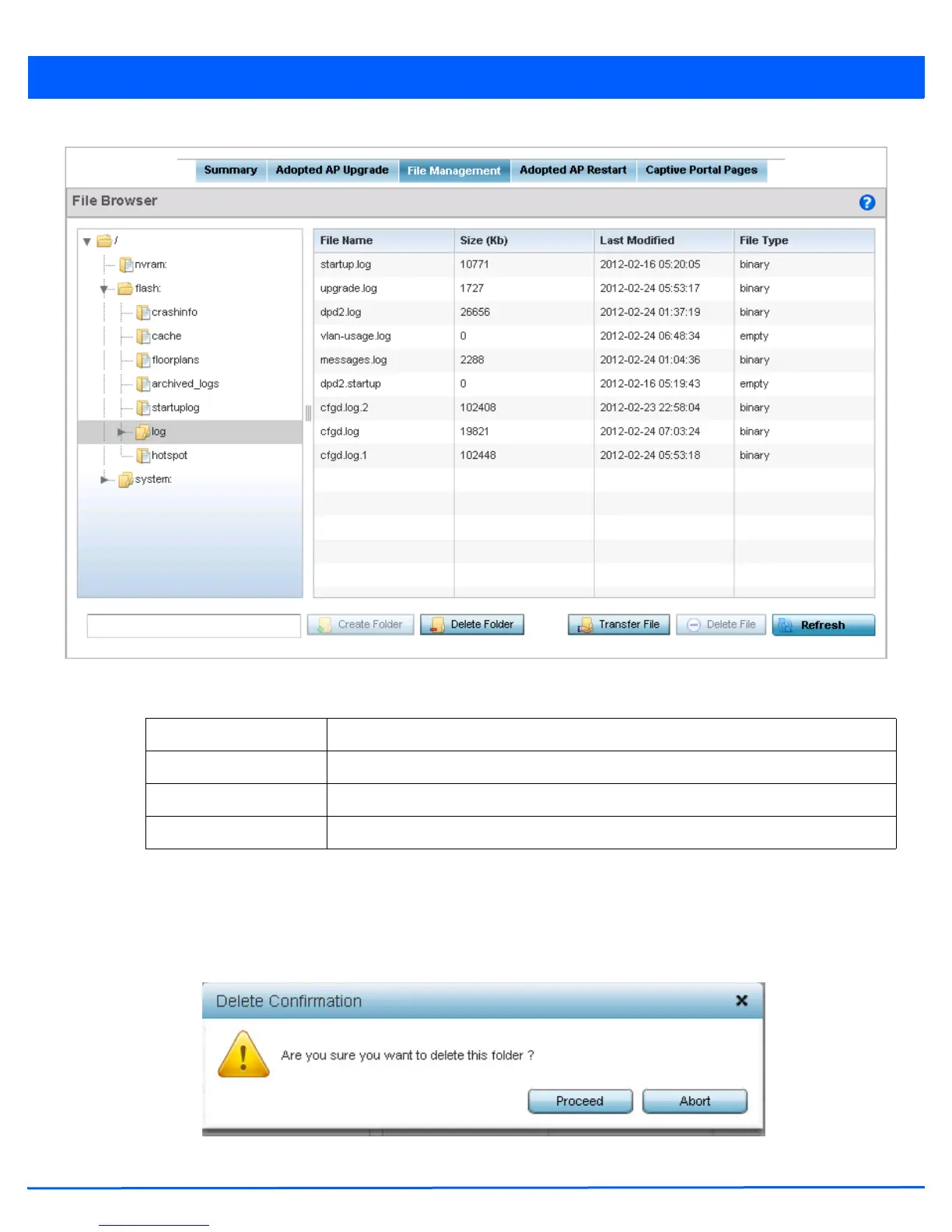The height and width of the screenshot is (1232, 952).
Task: Click the log folder icon
Action: 143,432
